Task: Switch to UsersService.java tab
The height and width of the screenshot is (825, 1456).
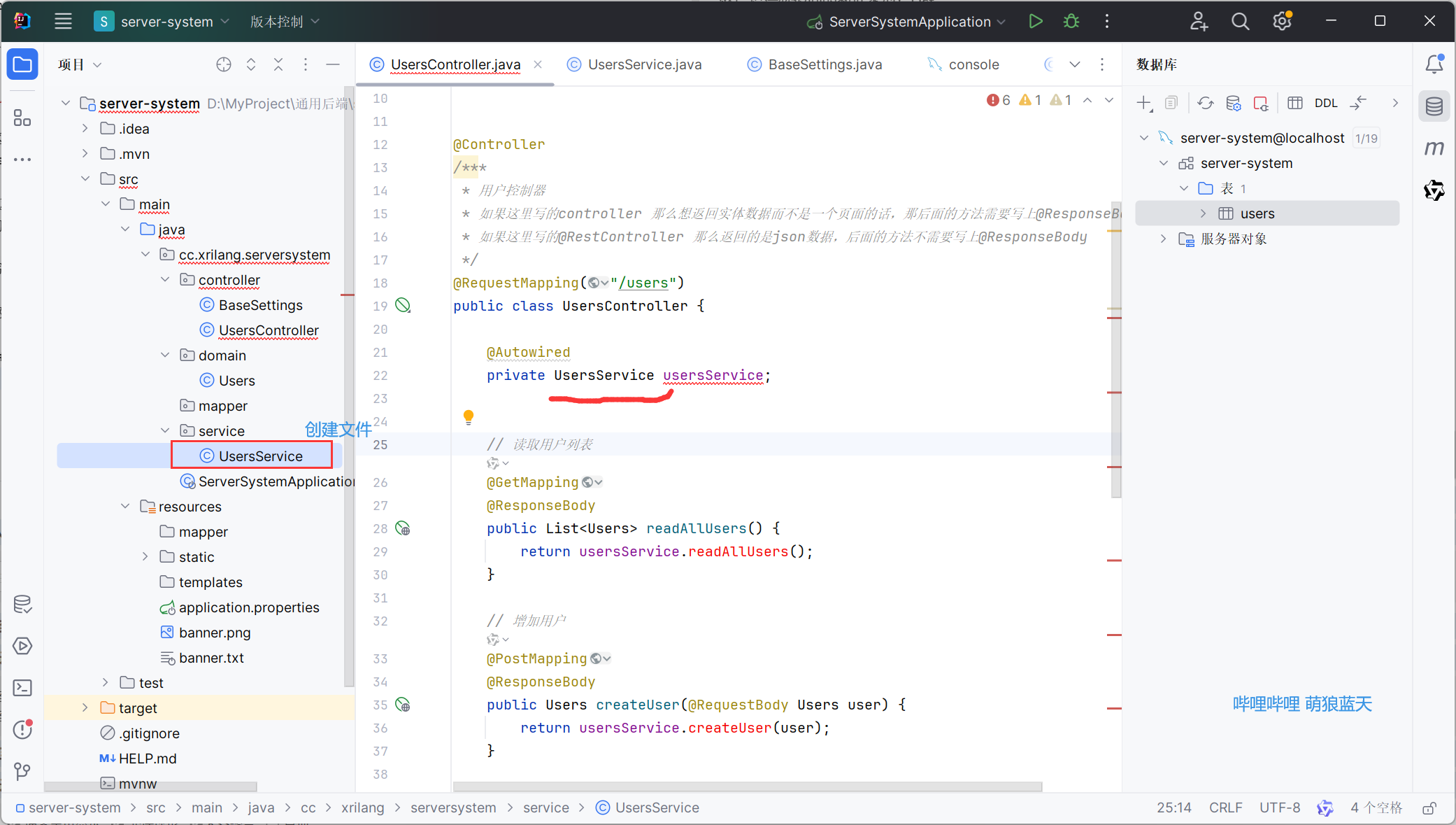Action: coord(634,64)
